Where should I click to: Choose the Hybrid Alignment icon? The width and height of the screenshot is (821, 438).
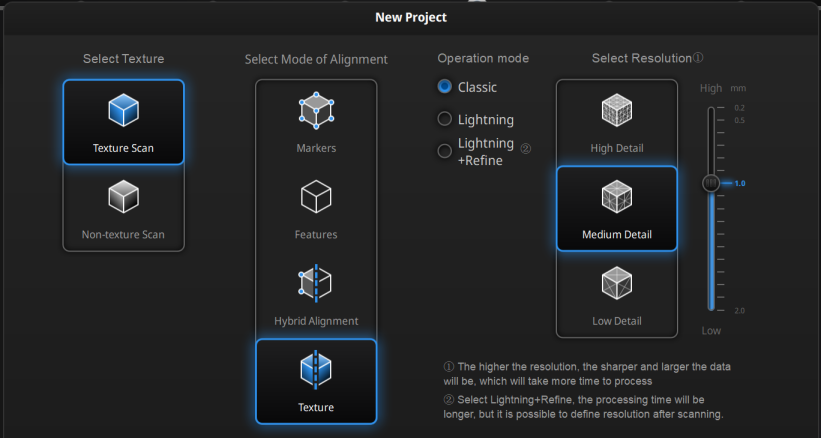click(x=316, y=283)
